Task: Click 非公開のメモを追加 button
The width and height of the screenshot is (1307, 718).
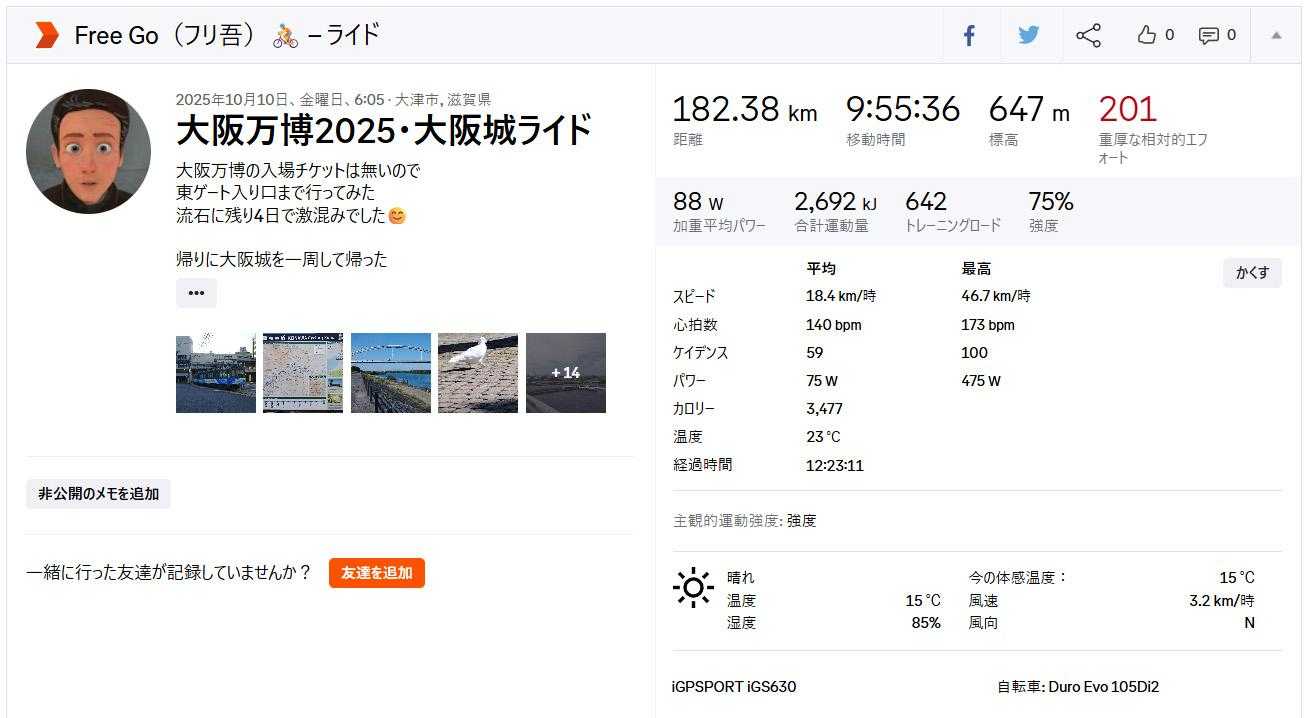Action: pos(98,494)
